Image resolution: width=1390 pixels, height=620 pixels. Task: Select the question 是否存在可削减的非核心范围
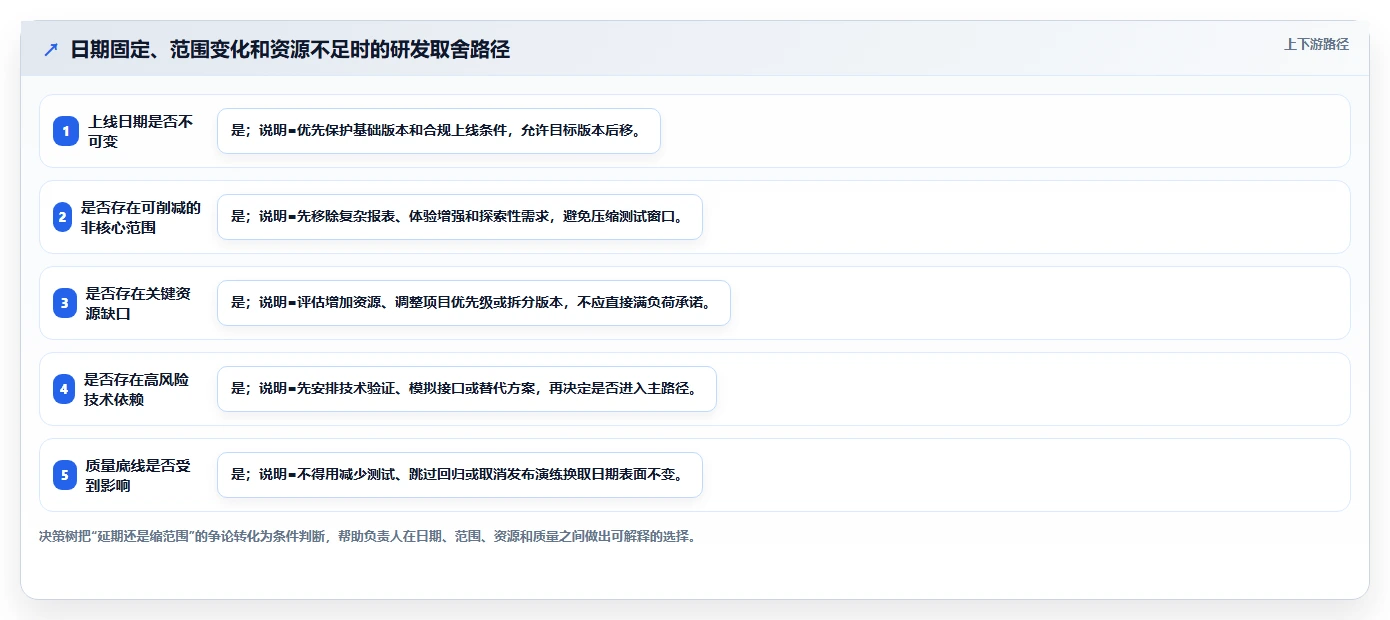coord(141,217)
